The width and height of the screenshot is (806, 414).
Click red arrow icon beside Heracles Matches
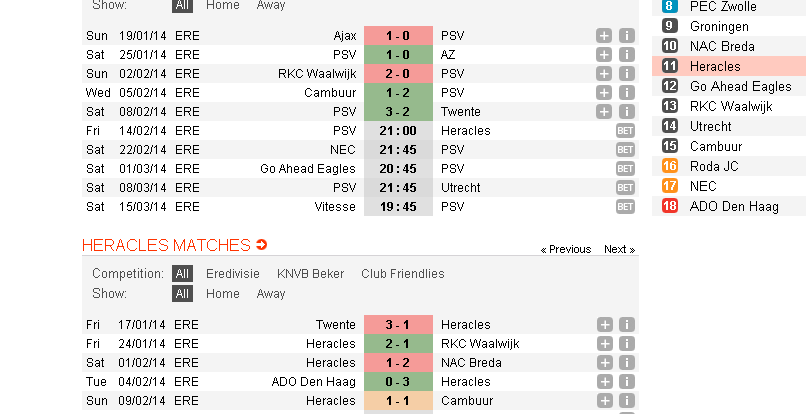262,244
